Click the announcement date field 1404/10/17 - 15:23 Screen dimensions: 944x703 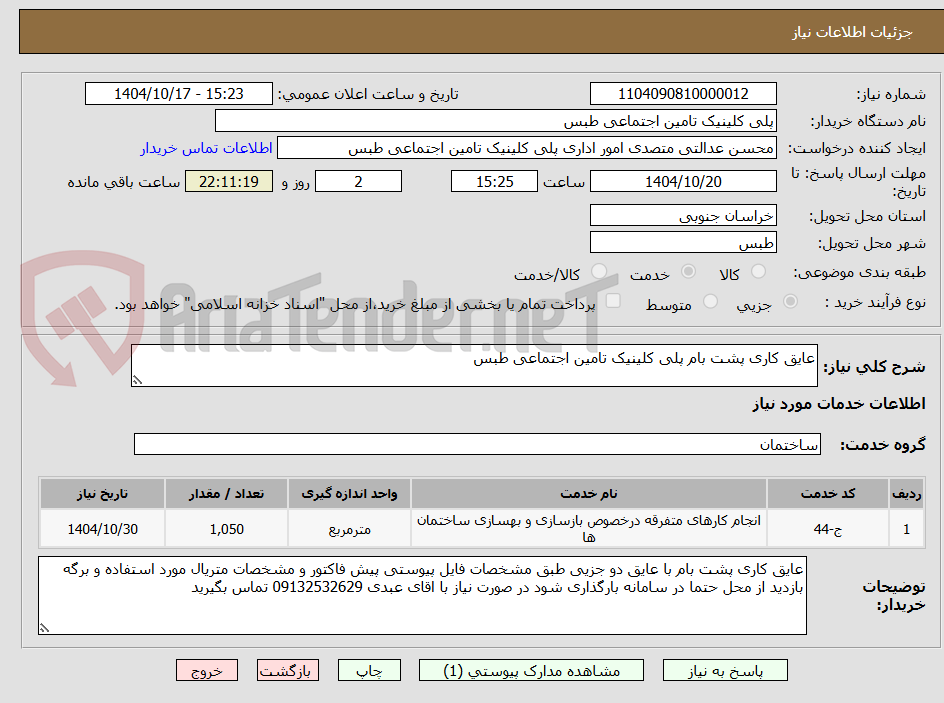179,94
